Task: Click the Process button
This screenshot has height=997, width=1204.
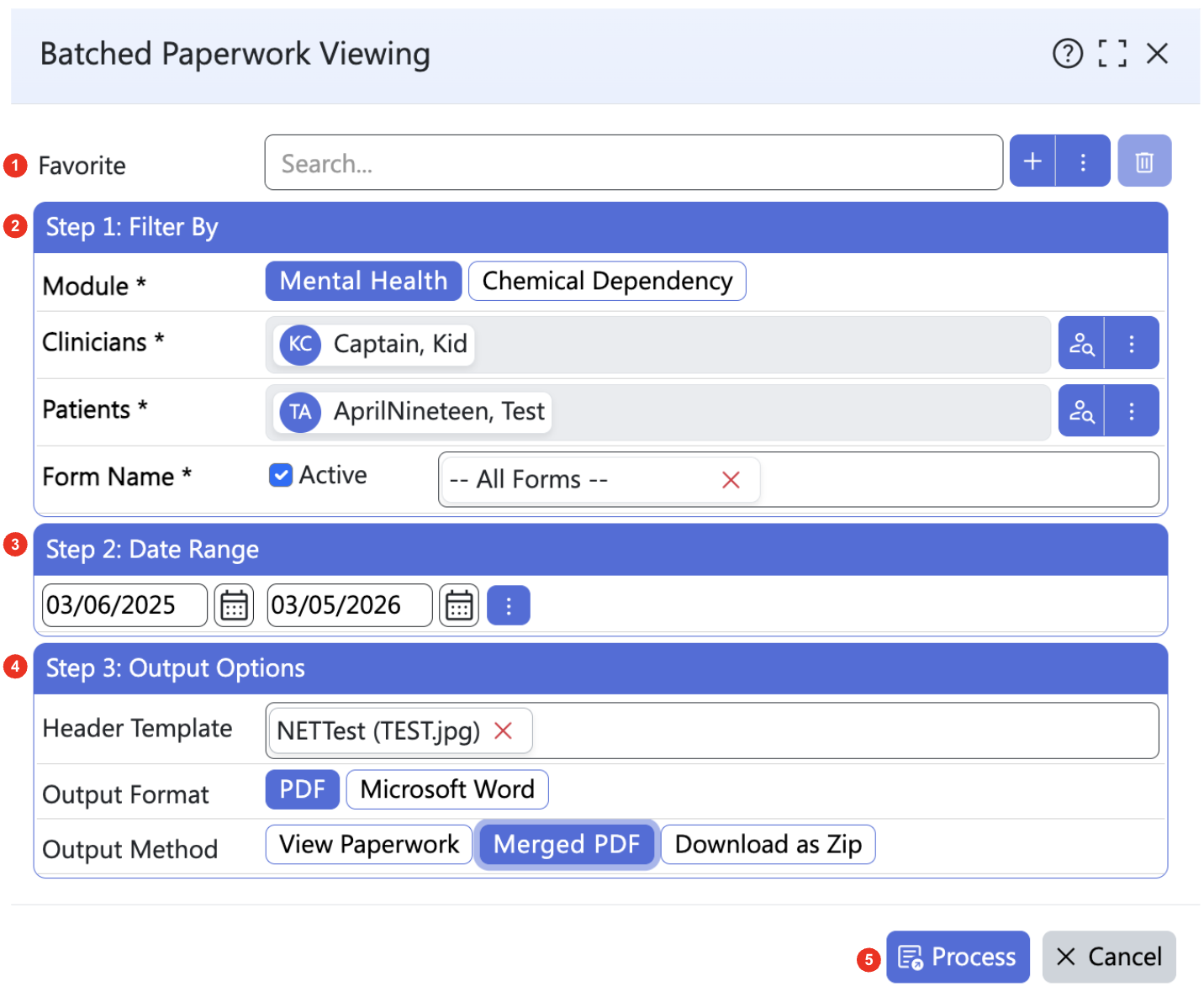Action: [x=958, y=957]
